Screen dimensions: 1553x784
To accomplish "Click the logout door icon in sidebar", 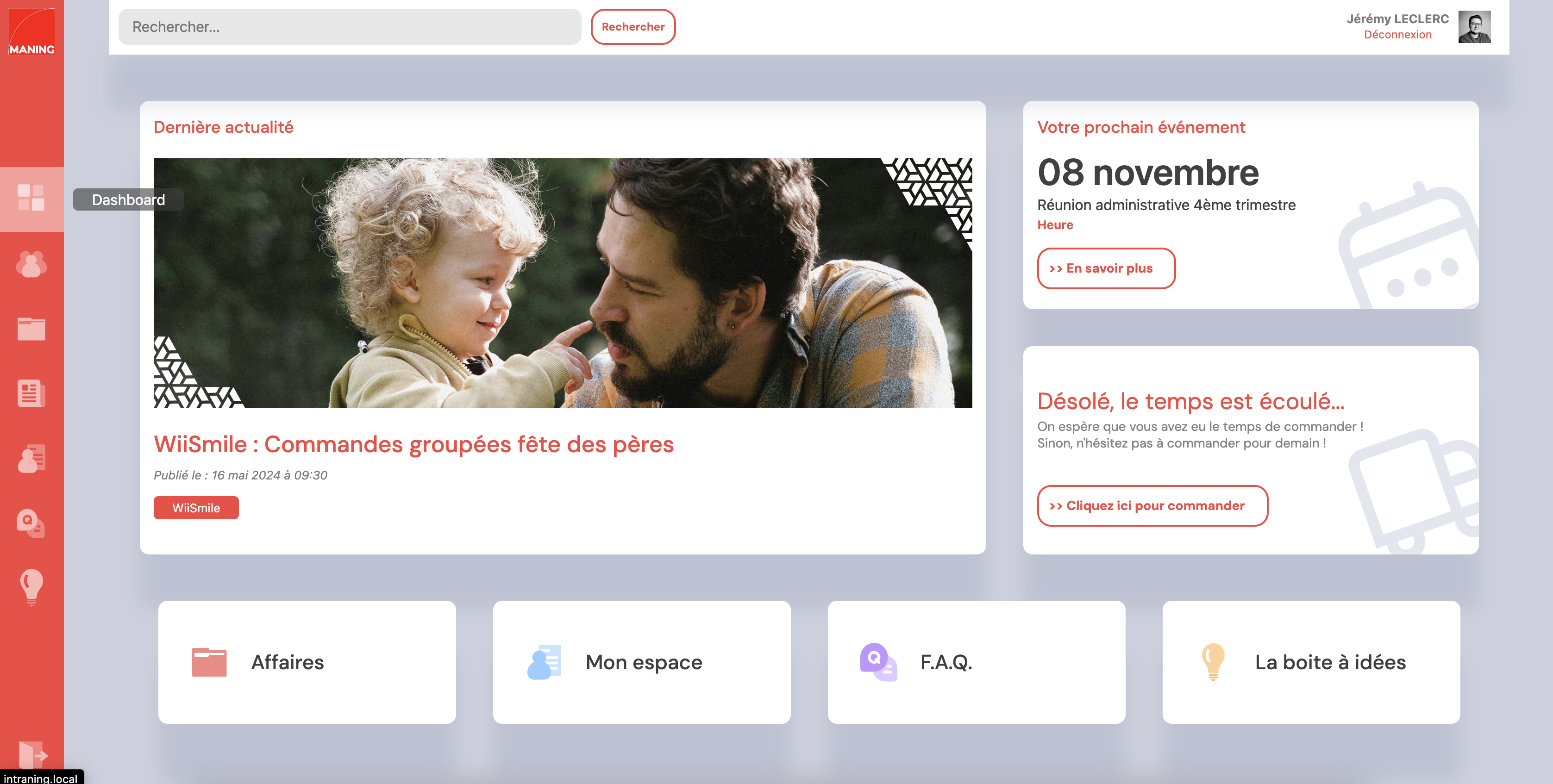I will (32, 754).
